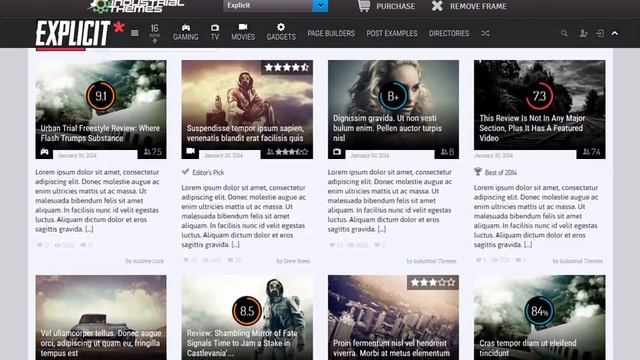This screenshot has width=640, height=360.
Task: Open Suspendisse tempor ipsum sapien article
Action: 245,133
